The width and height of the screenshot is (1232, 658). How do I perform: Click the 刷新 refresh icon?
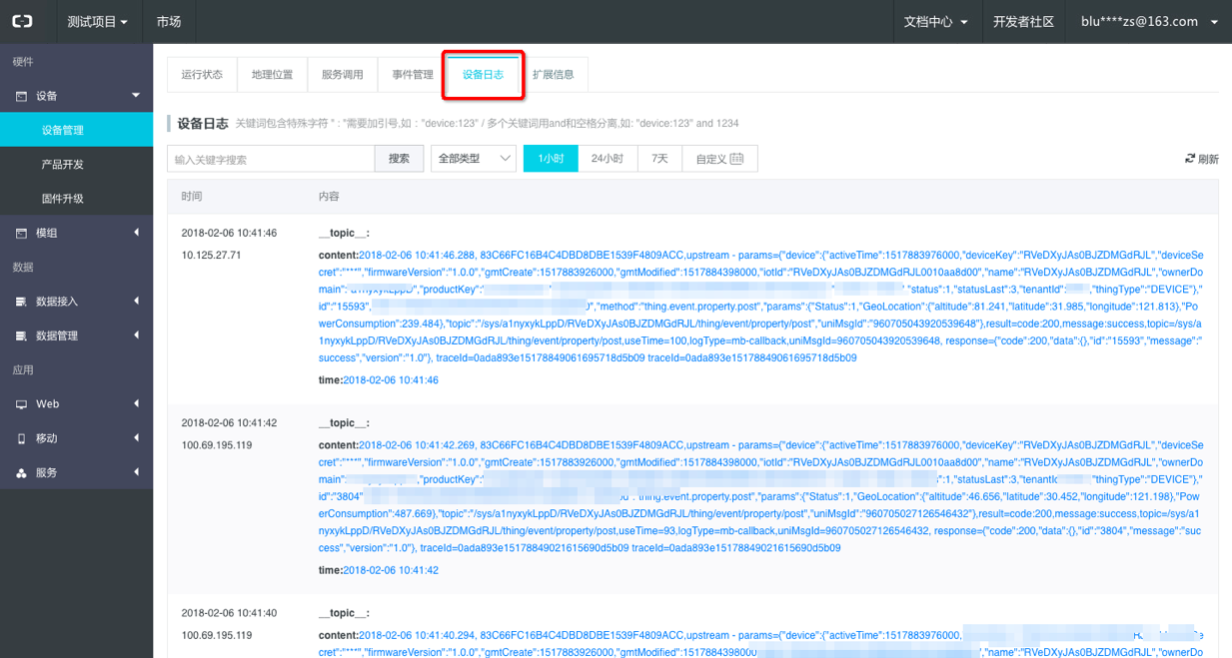(1190, 159)
